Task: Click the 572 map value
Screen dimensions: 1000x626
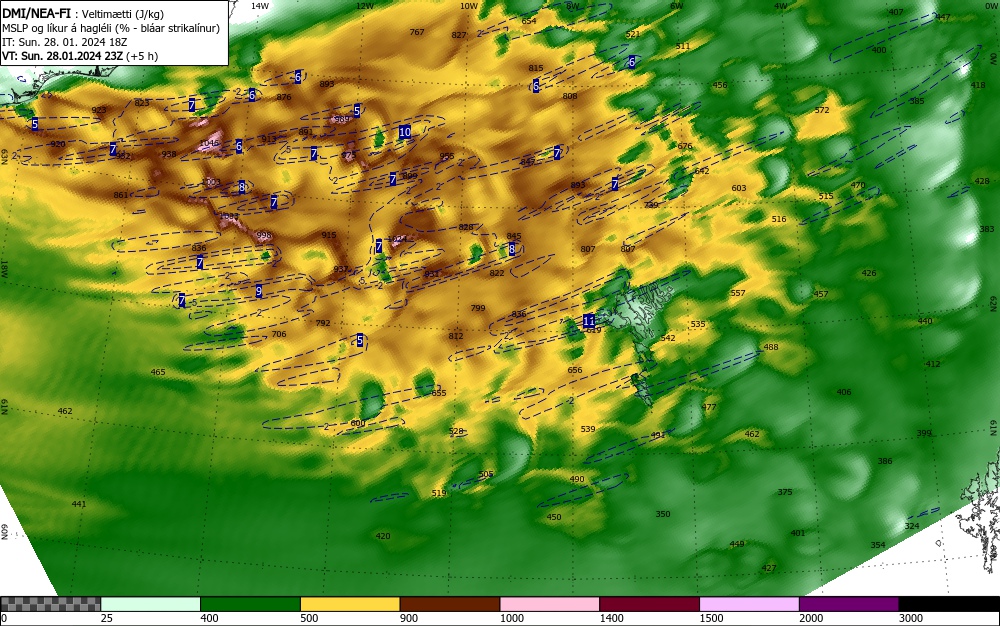Action: (822, 110)
